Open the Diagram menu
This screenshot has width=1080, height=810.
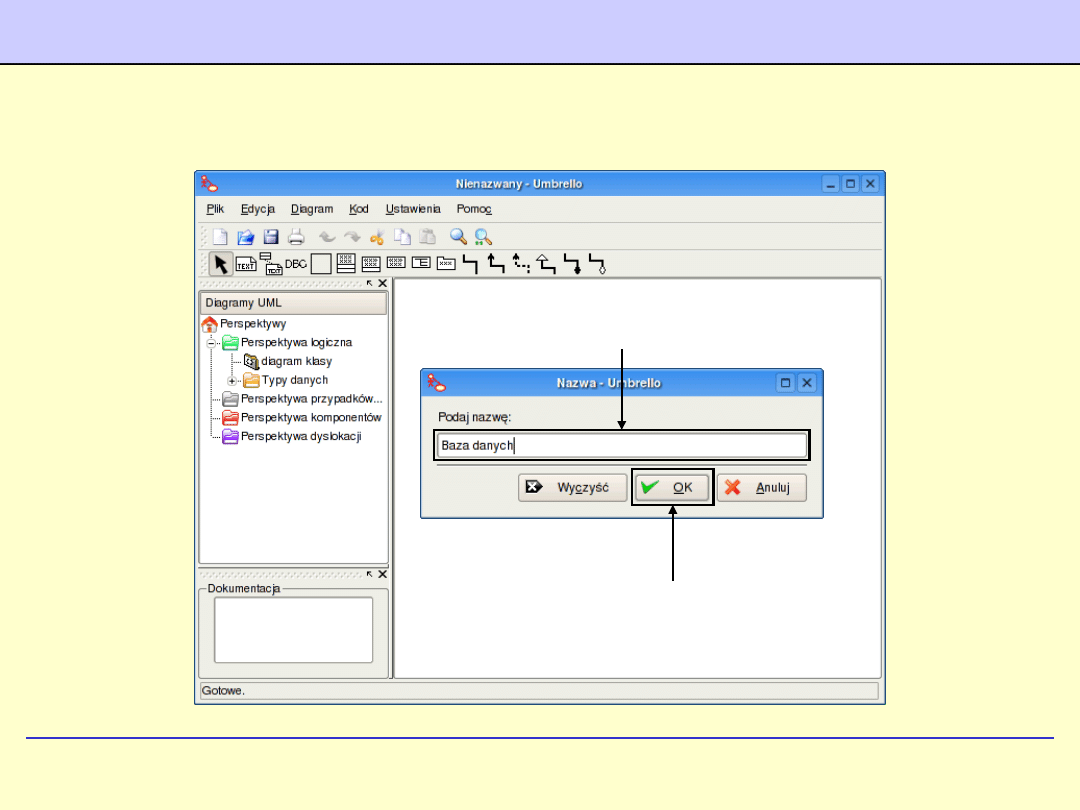point(312,209)
